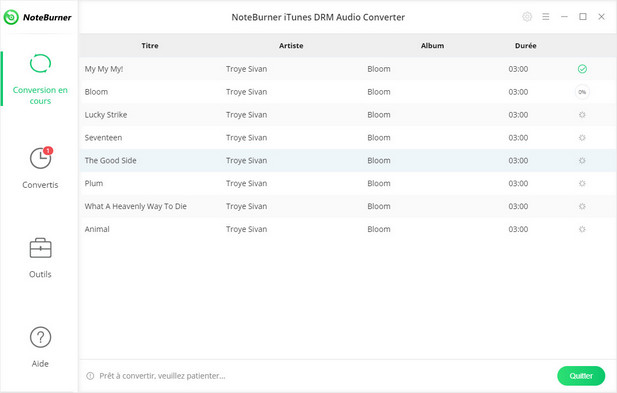The height and width of the screenshot is (393, 617).
Task: Open the Outils toolbox icon
Action: [x=41, y=248]
